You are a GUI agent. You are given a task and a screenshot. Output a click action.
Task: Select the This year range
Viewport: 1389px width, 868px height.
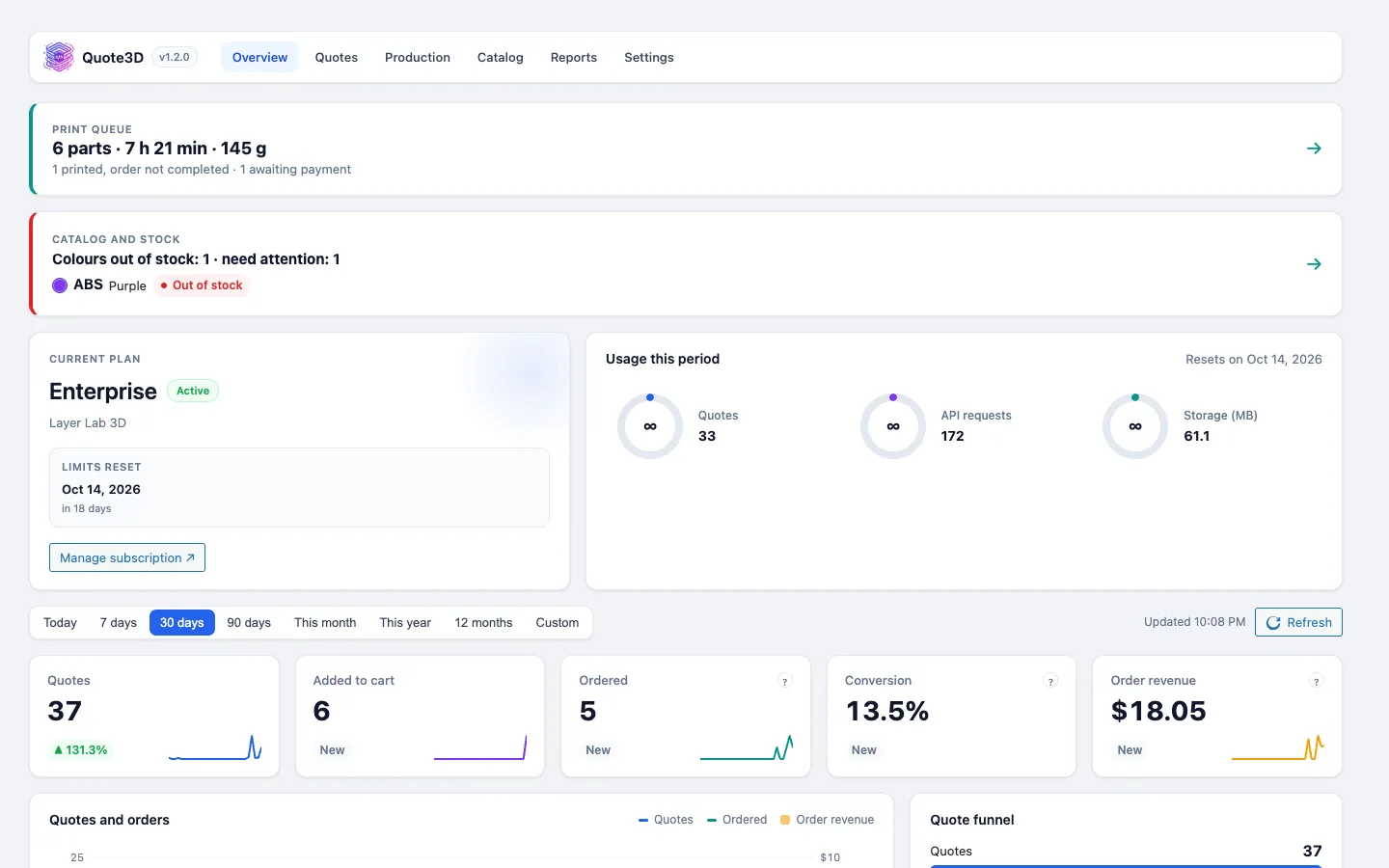pos(405,623)
